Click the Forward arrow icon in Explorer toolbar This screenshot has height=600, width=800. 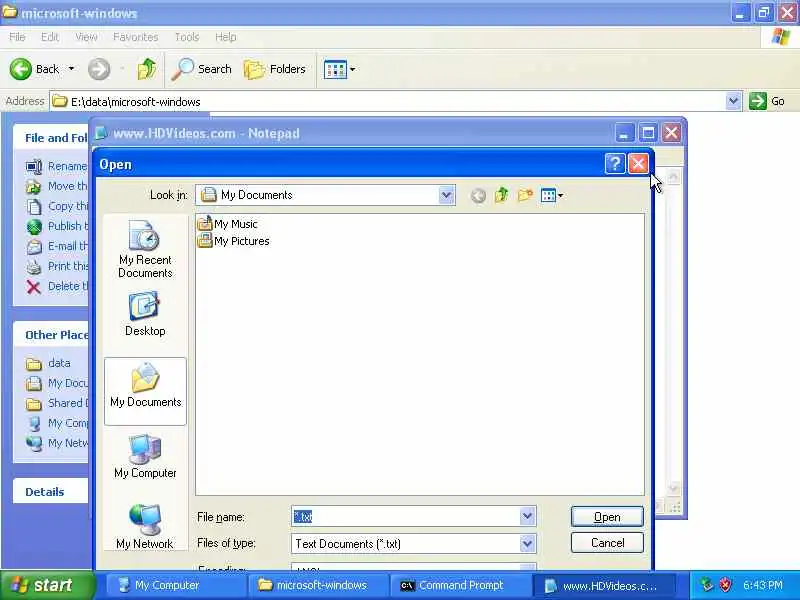pyautogui.click(x=99, y=69)
